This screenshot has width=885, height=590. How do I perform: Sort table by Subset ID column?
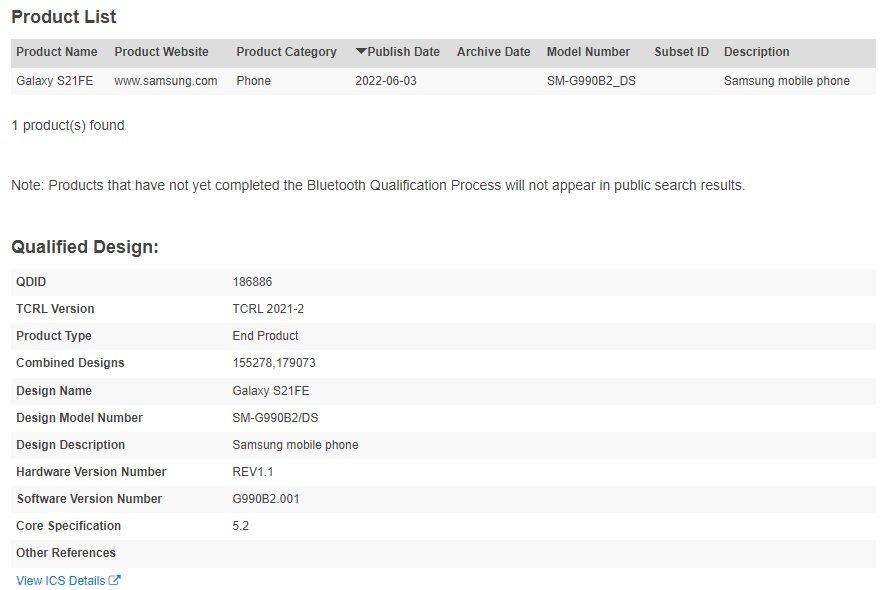click(x=681, y=52)
